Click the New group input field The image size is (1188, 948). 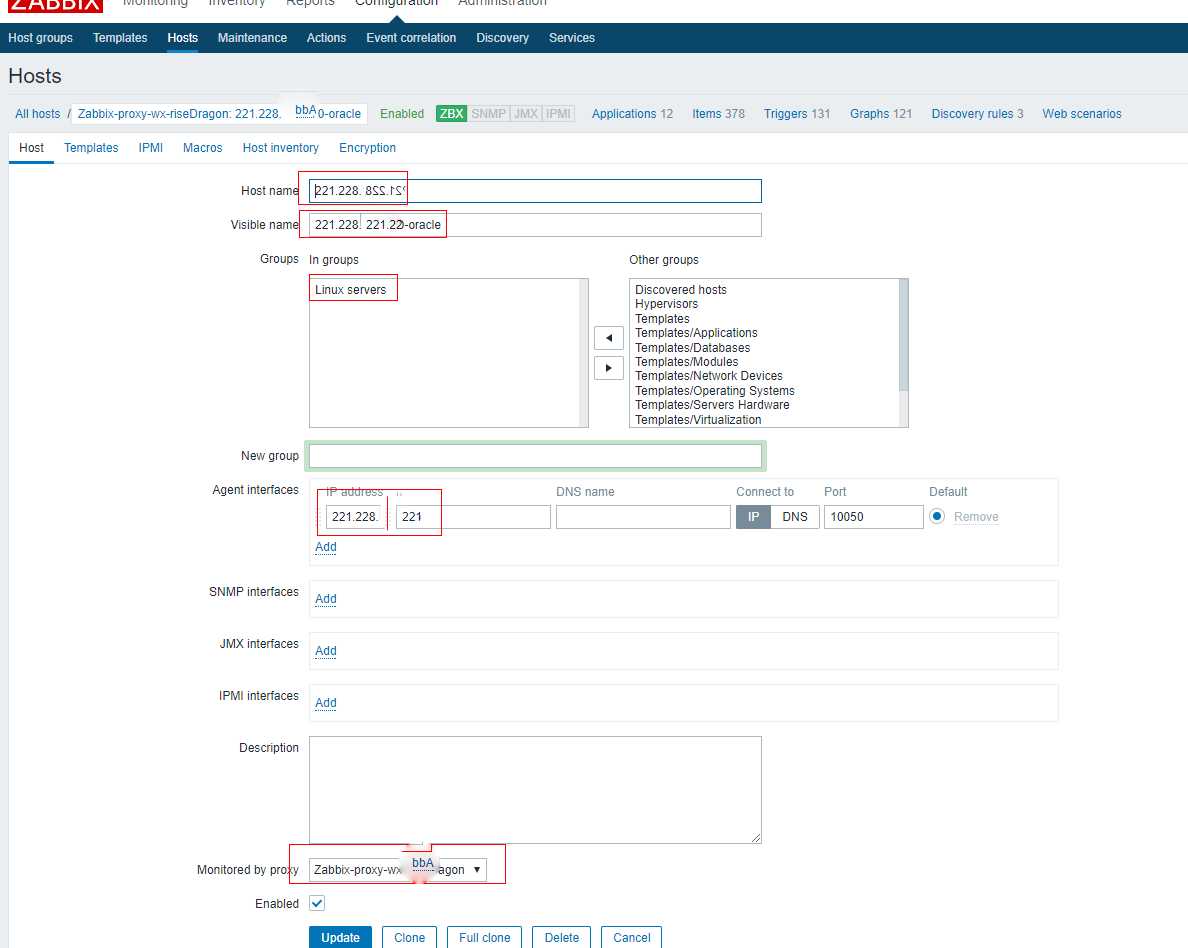tap(535, 455)
